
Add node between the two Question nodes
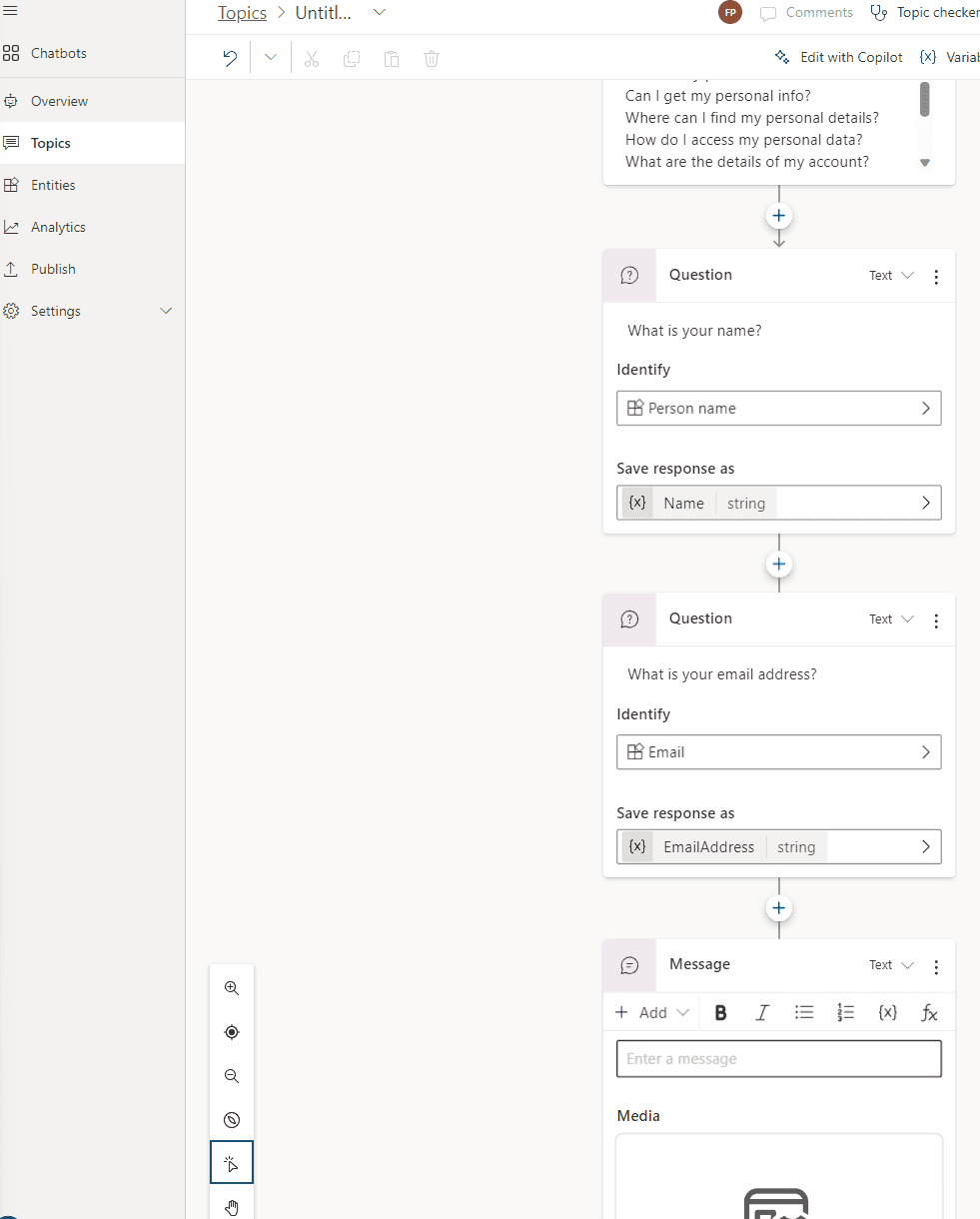(x=779, y=565)
